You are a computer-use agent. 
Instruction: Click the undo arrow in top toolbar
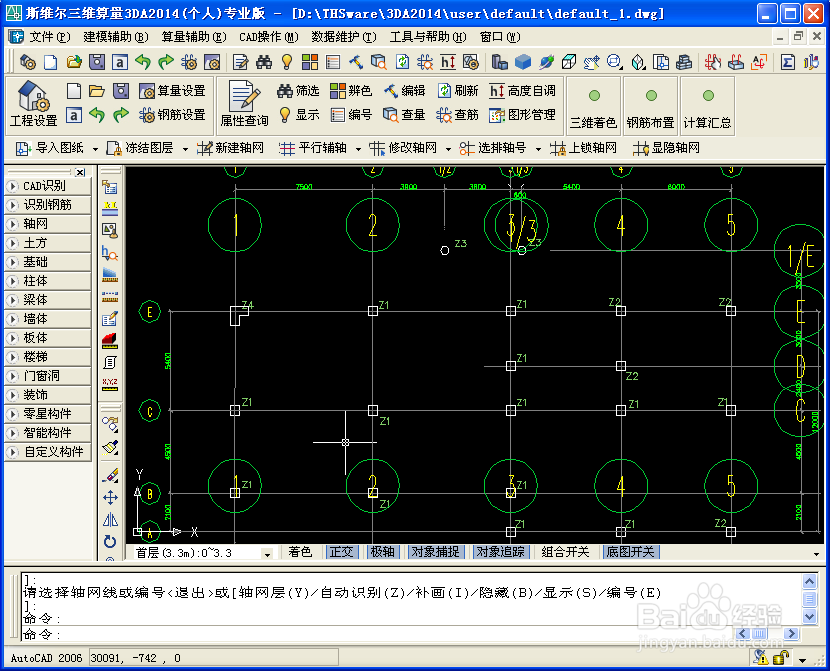(143, 62)
